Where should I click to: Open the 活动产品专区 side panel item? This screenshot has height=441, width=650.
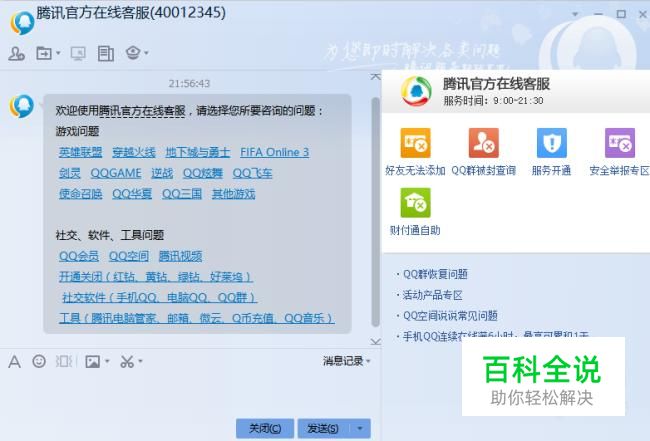click(x=432, y=295)
